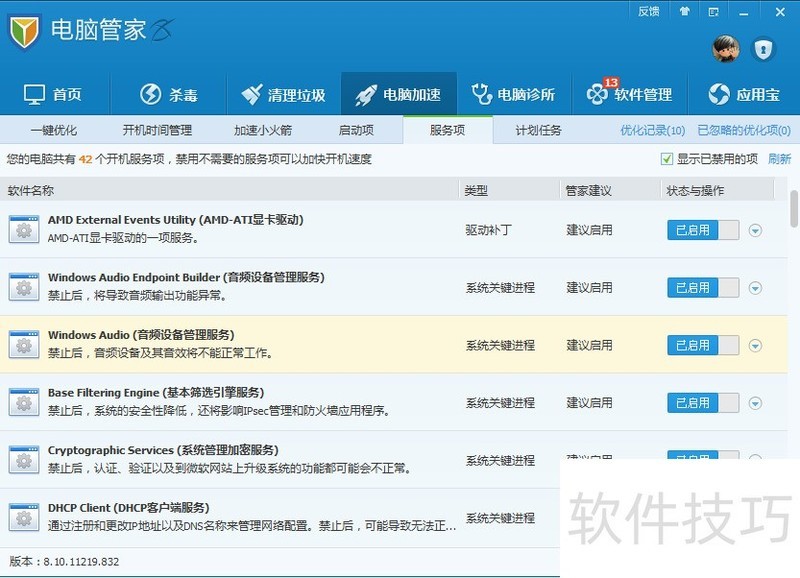Toggle 已启用 switch for AMD External Events Utility
This screenshot has height=578, width=800.
[x=703, y=230]
